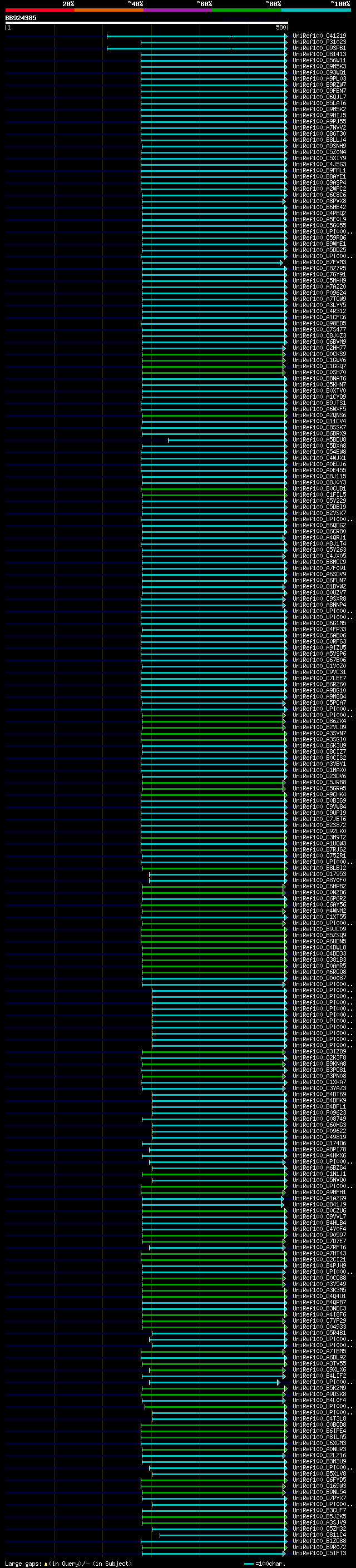The image size is (356, 1568).
Task: Select hit label UniRef100_B6QDG2
Action: coord(319,525)
